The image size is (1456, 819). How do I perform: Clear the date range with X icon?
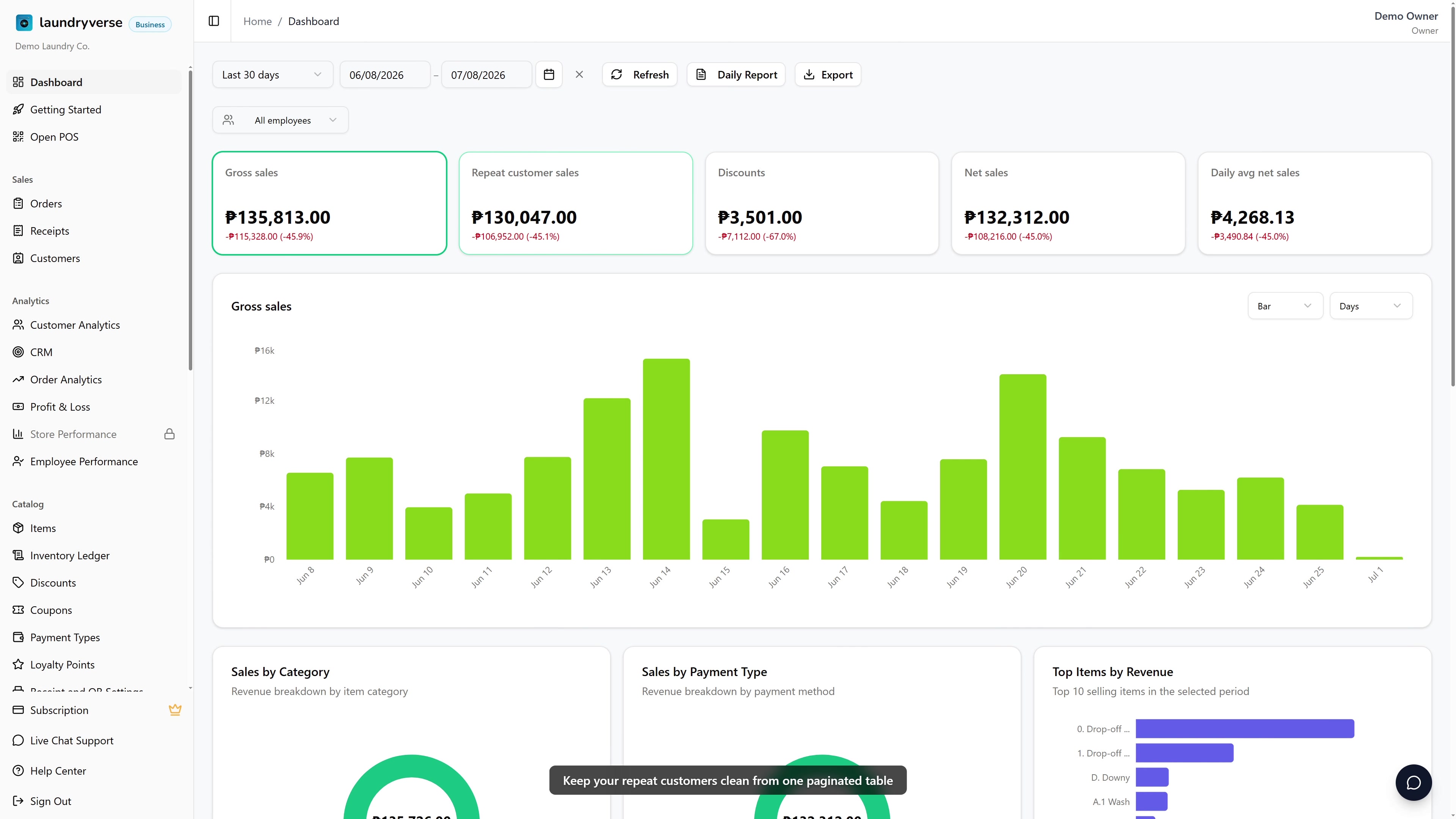pos(579,75)
